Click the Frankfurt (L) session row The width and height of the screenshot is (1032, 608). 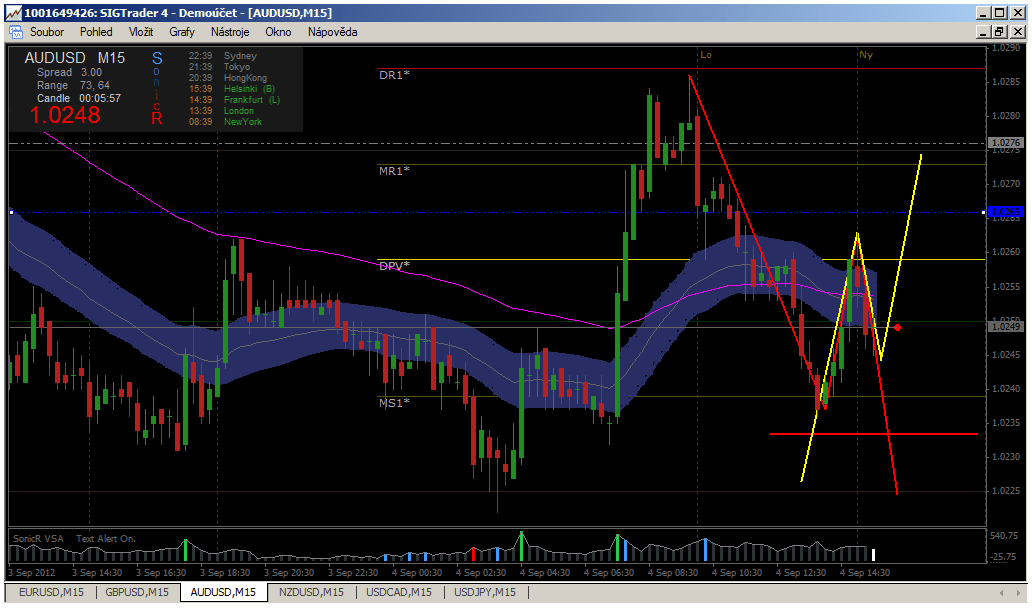pos(234,99)
